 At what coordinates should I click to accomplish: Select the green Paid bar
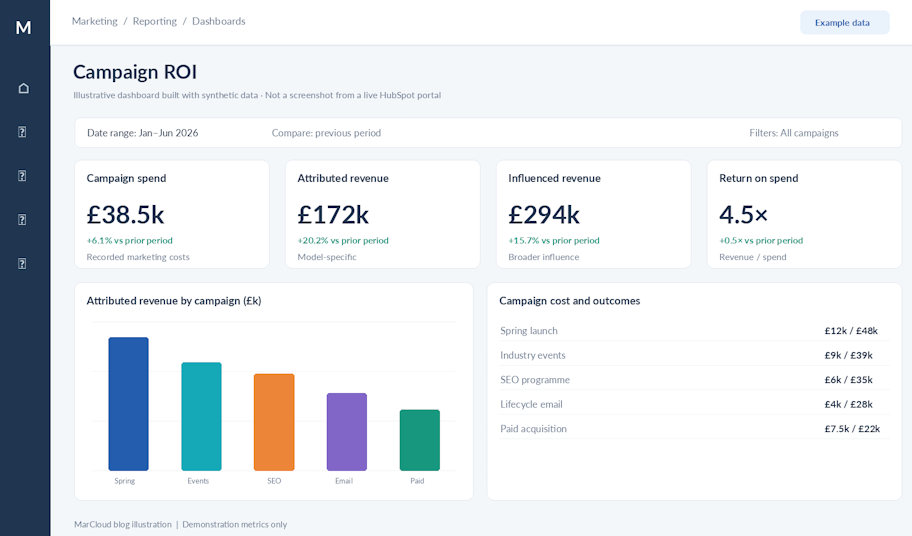[x=420, y=440]
